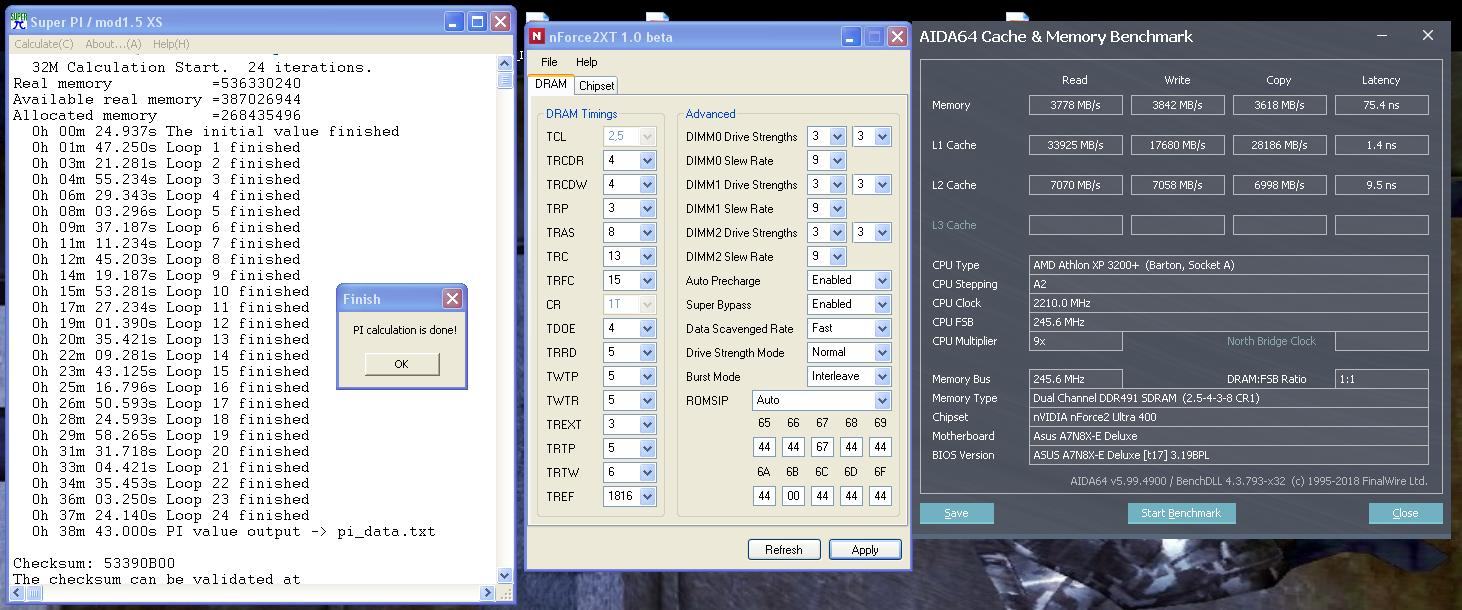Screen dimensions: 1462x610
Task: Maximize the Super PI window
Action: tap(477, 22)
